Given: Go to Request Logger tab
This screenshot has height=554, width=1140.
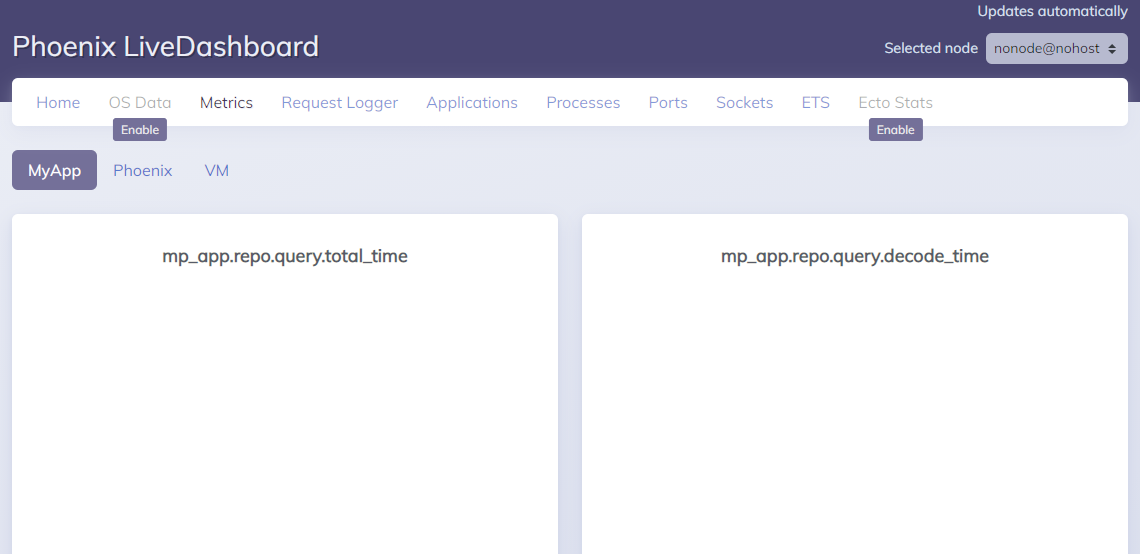Looking at the screenshot, I should click(340, 103).
